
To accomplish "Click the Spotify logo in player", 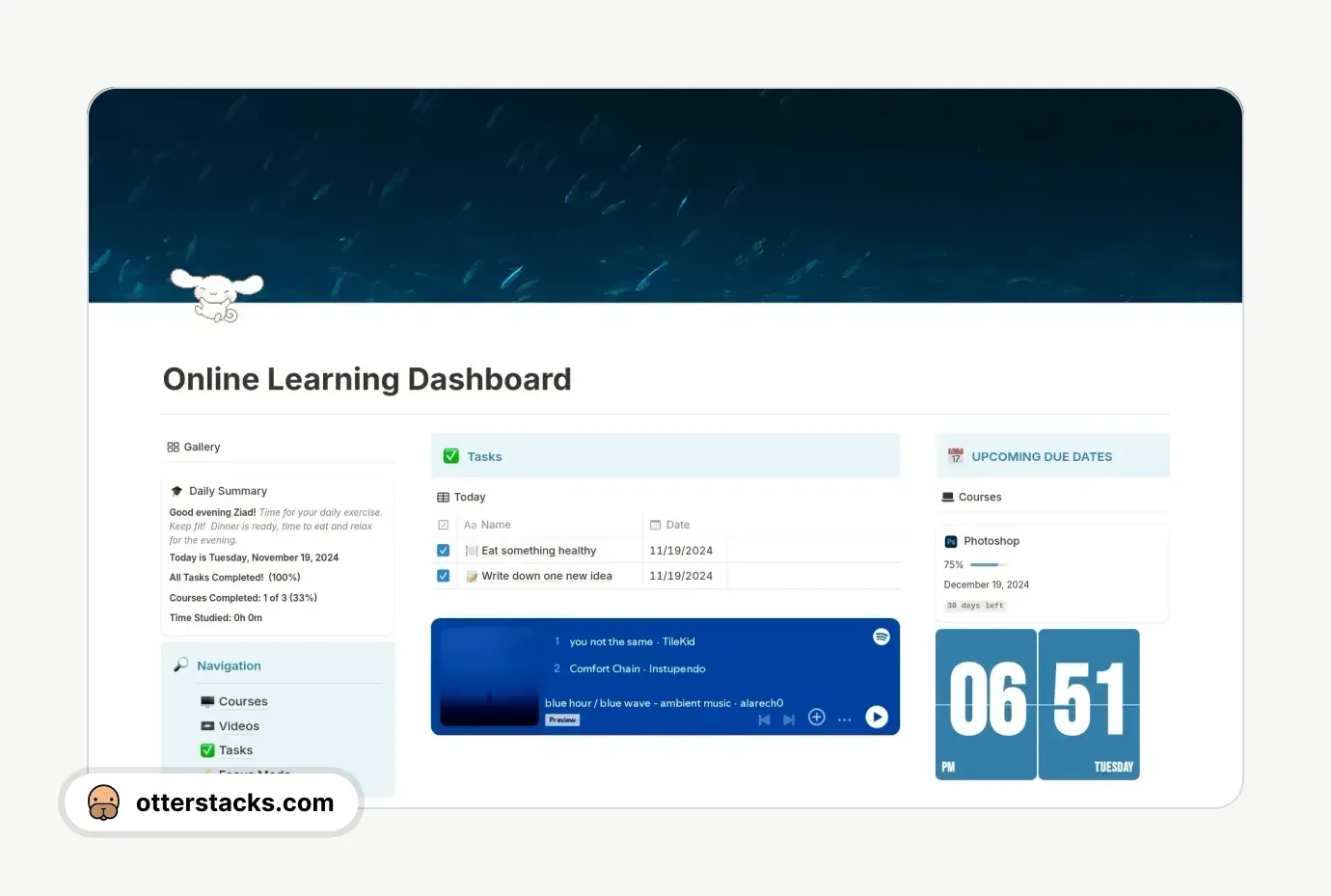I will point(882,637).
